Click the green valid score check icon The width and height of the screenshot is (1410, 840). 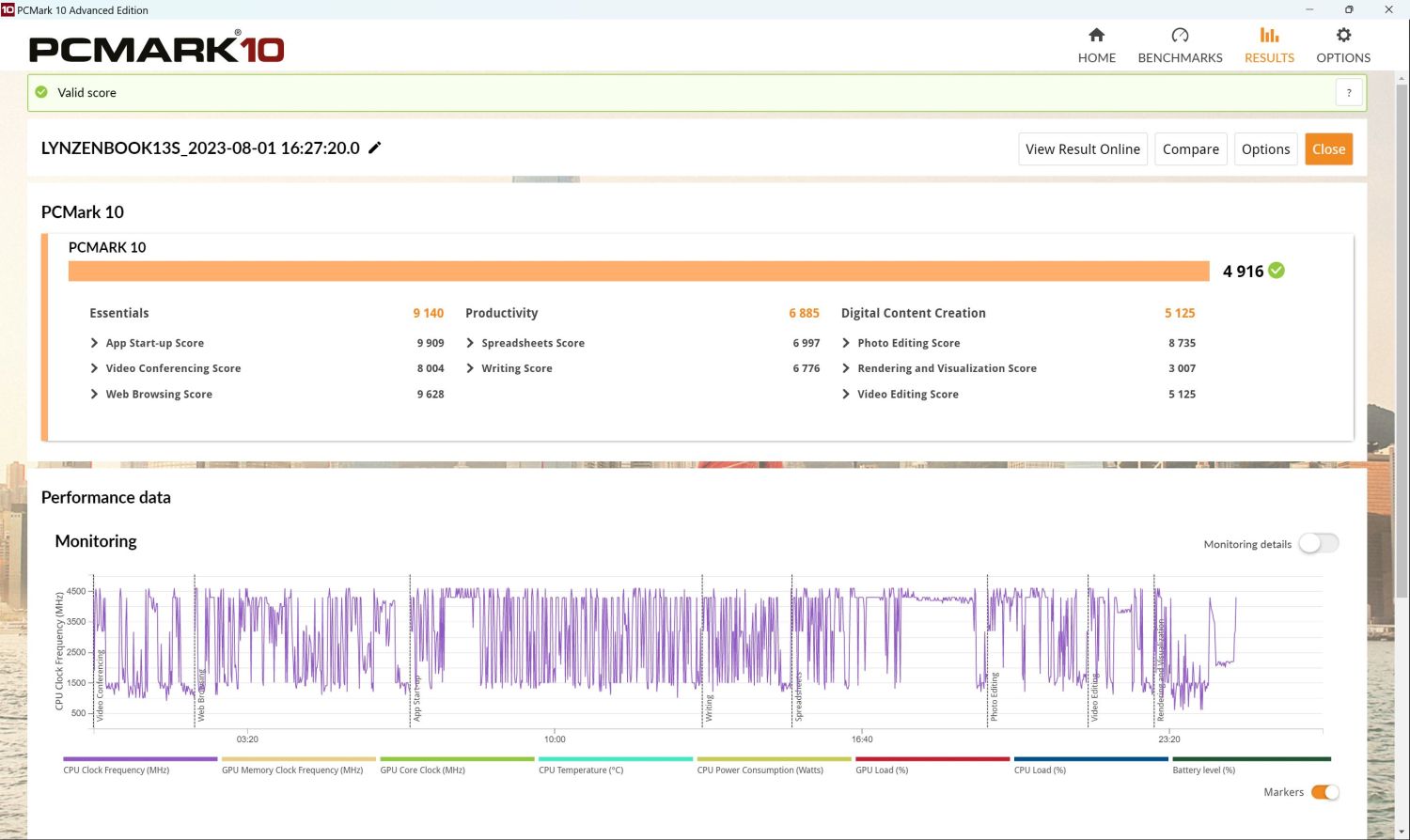[41, 92]
